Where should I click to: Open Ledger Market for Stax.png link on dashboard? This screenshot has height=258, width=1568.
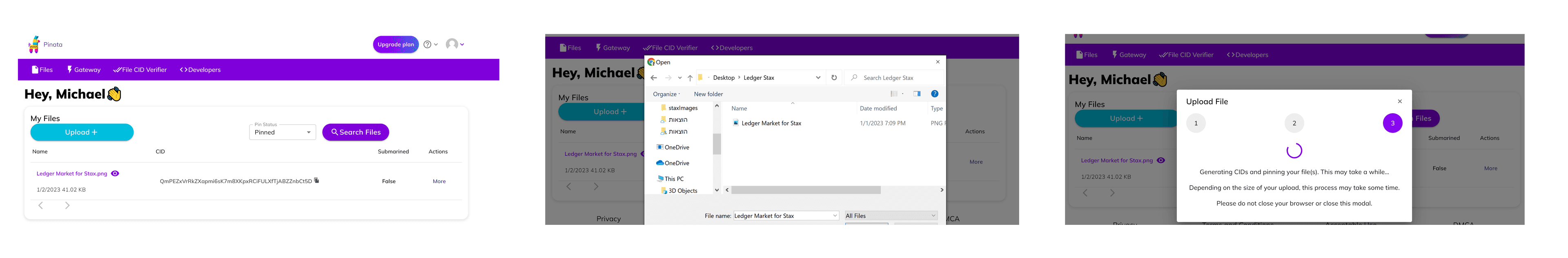[x=72, y=174]
